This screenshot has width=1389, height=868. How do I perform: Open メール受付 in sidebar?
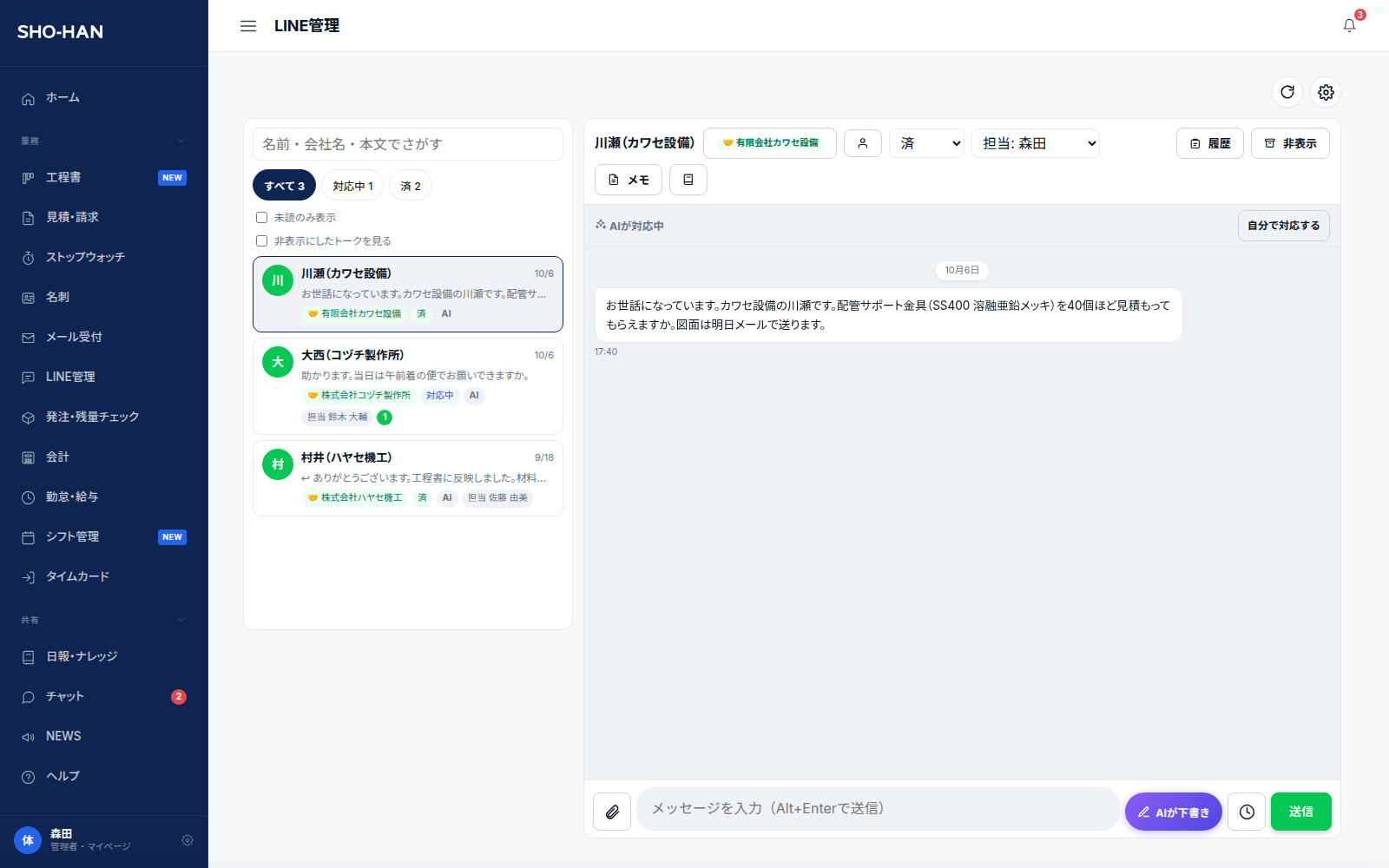(x=104, y=338)
